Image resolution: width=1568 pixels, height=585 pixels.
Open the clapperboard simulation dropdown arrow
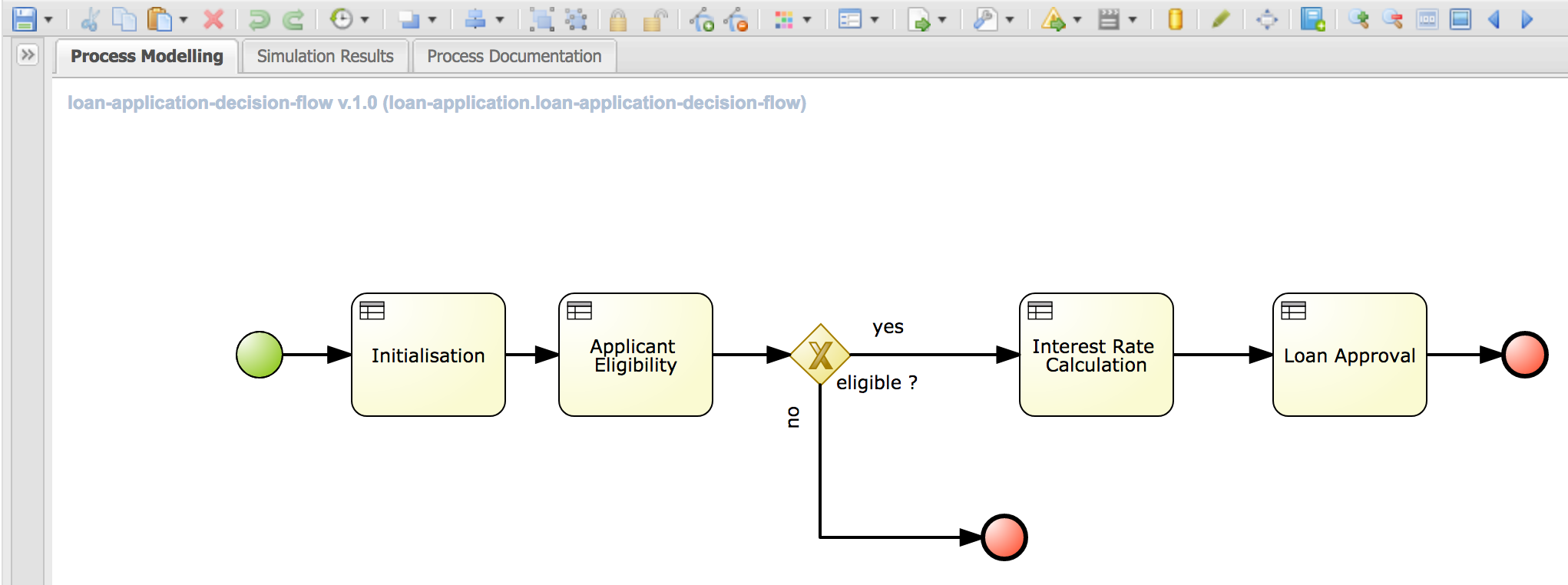[x=1133, y=20]
